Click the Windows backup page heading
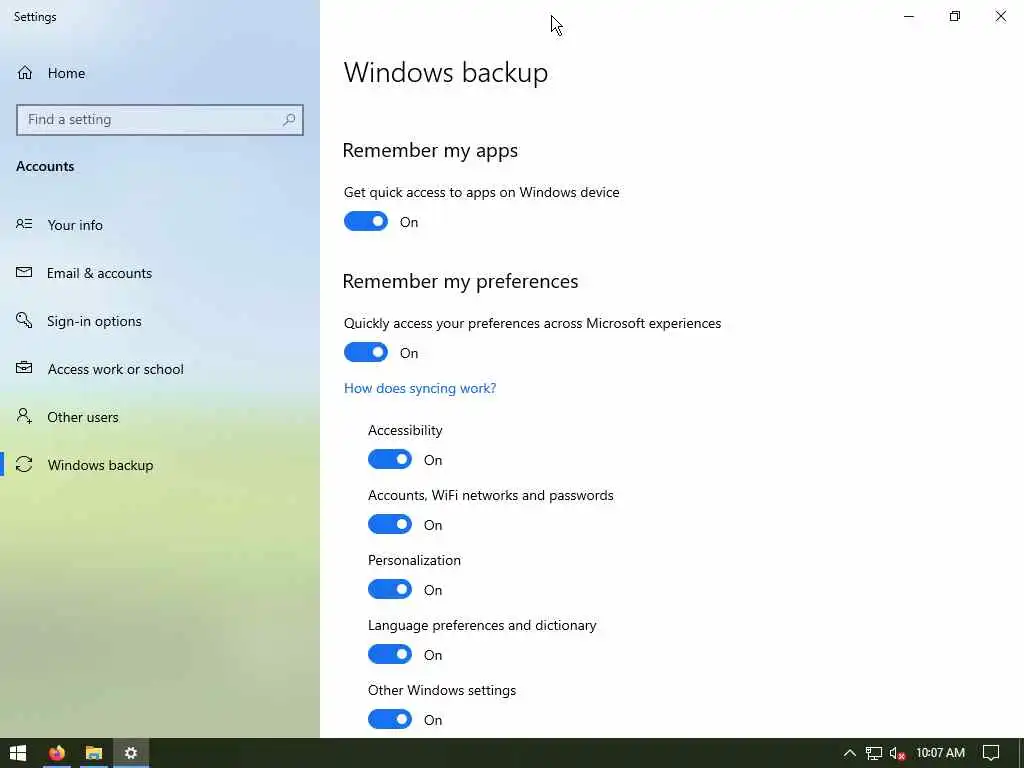The height and width of the screenshot is (768, 1024). 446,72
